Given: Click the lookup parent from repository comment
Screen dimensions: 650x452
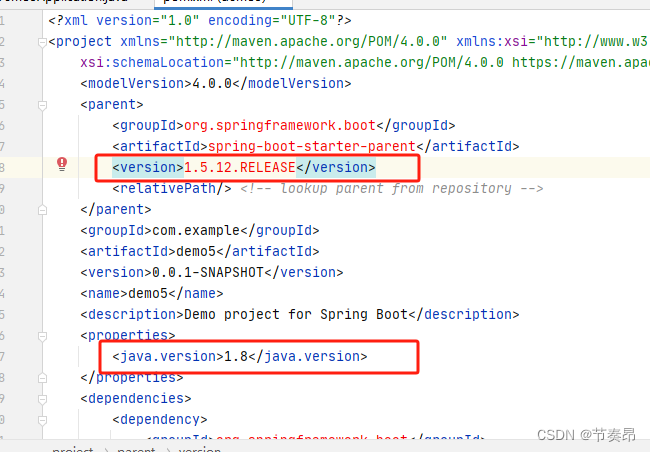Looking at the screenshot, I should coord(391,188).
